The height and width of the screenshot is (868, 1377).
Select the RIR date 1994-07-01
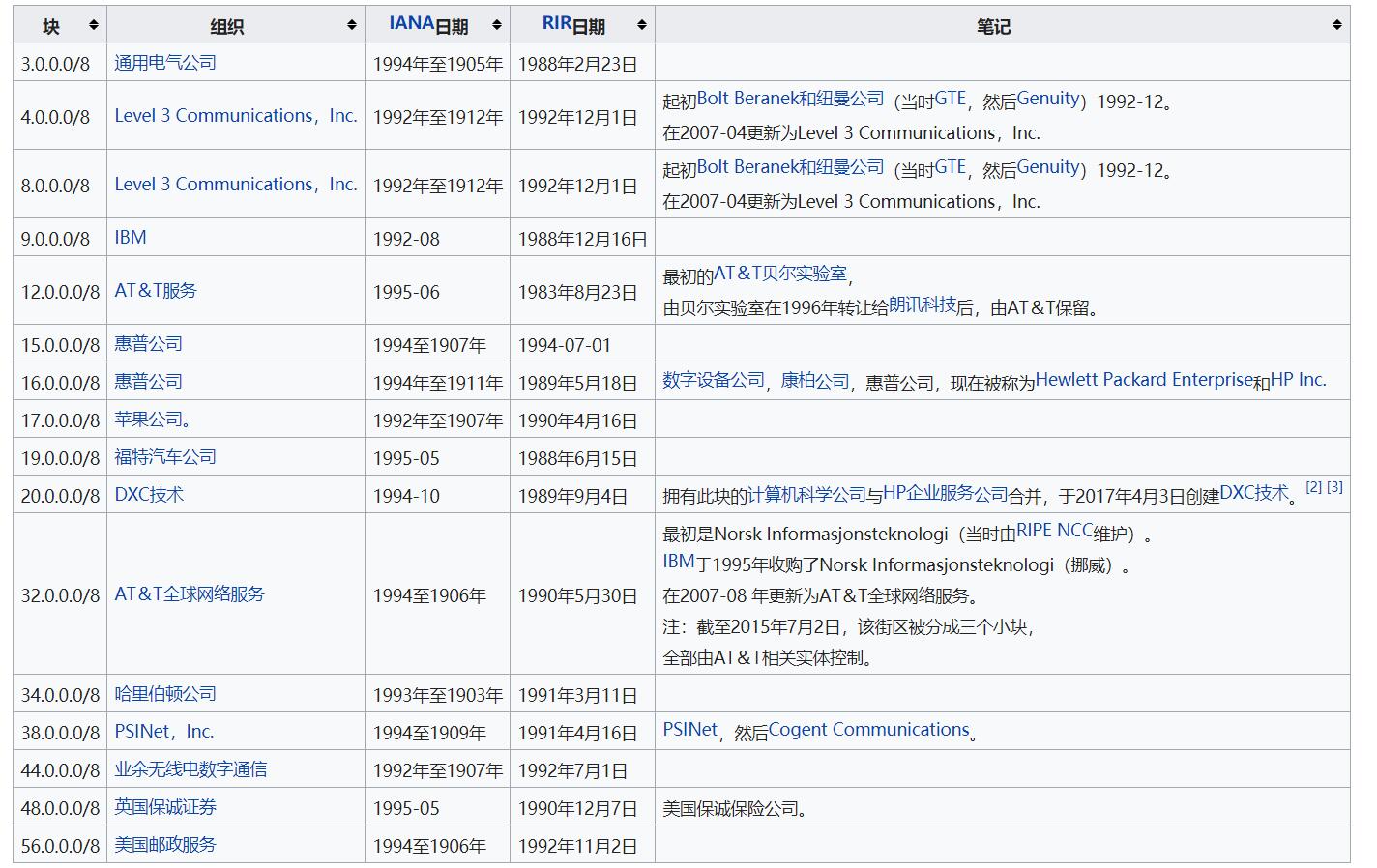565,345
